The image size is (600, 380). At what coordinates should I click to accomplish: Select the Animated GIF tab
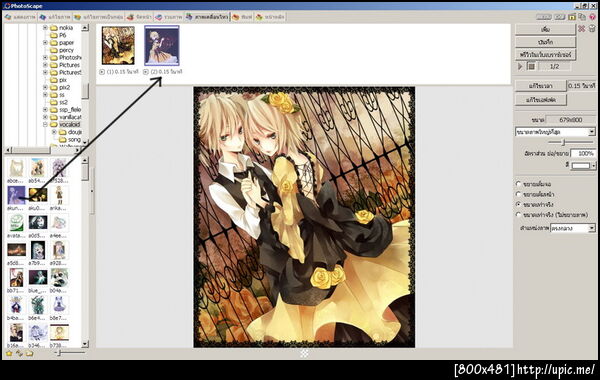click(207, 17)
